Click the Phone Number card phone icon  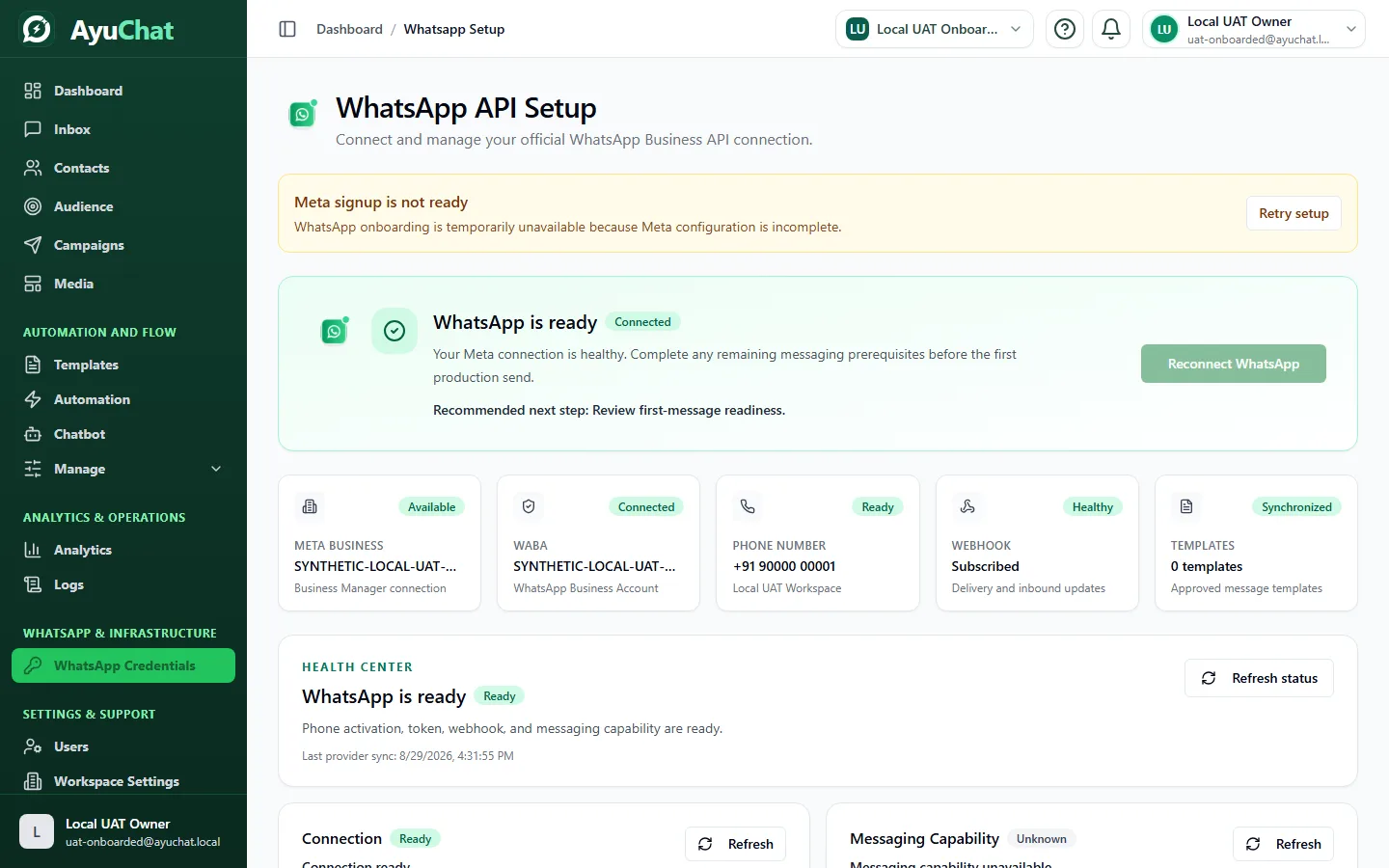click(x=748, y=506)
